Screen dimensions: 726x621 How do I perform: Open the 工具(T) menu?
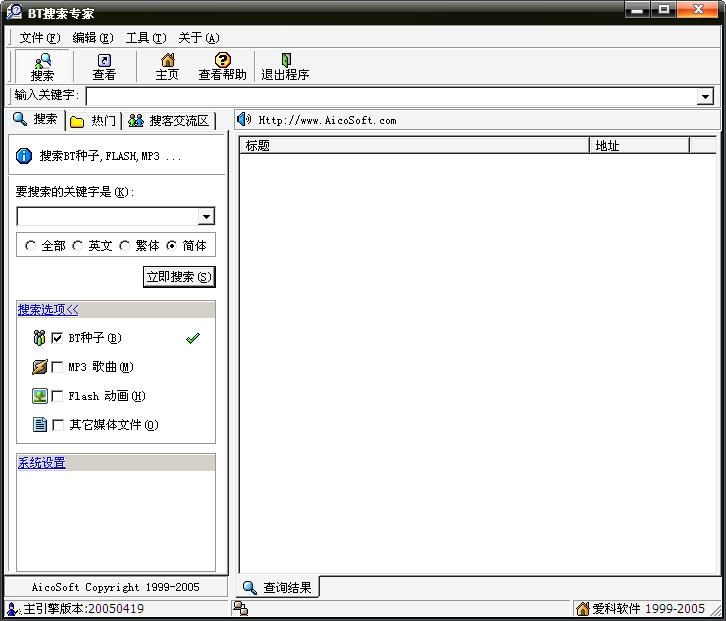[x=145, y=38]
